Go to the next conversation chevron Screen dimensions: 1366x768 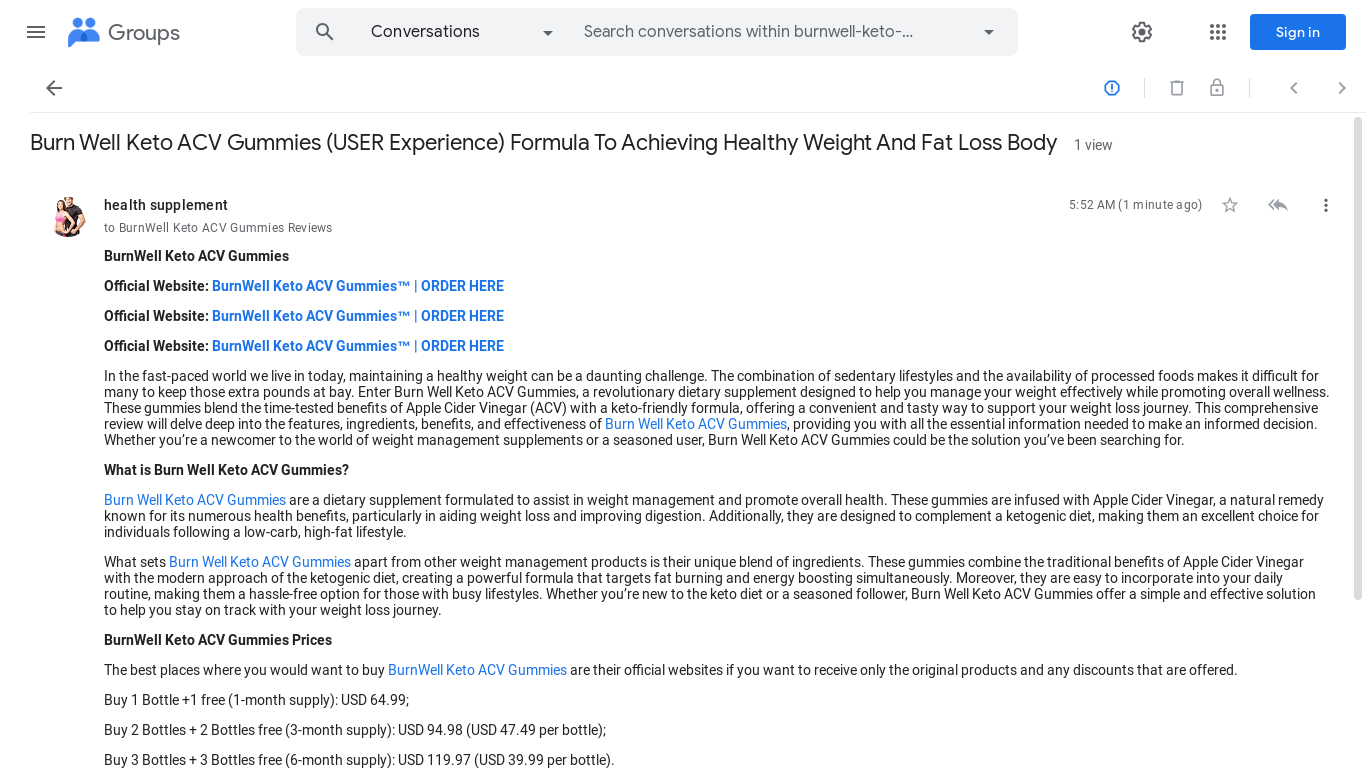[x=1342, y=88]
